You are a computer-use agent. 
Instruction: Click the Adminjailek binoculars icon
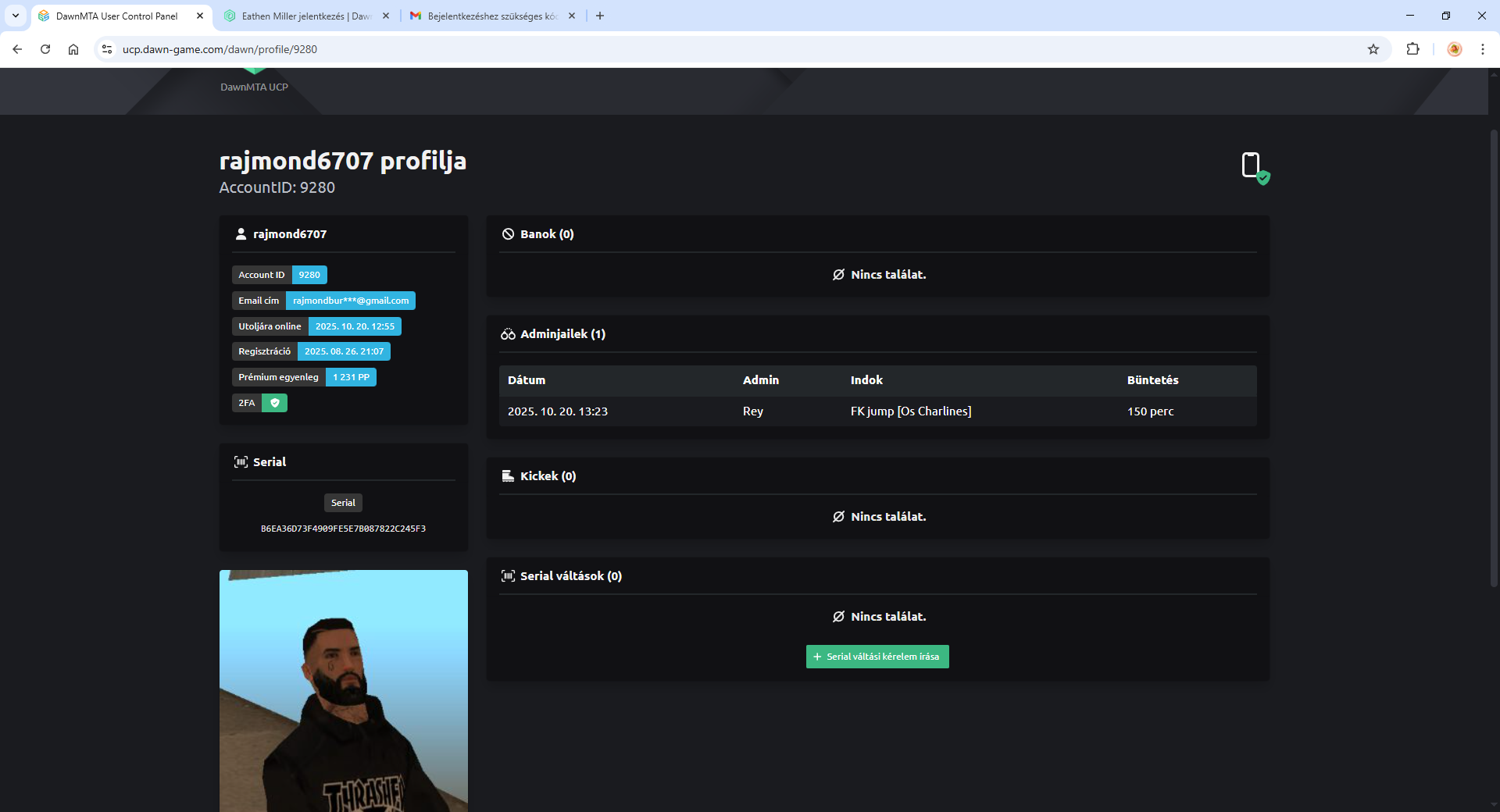(508, 334)
